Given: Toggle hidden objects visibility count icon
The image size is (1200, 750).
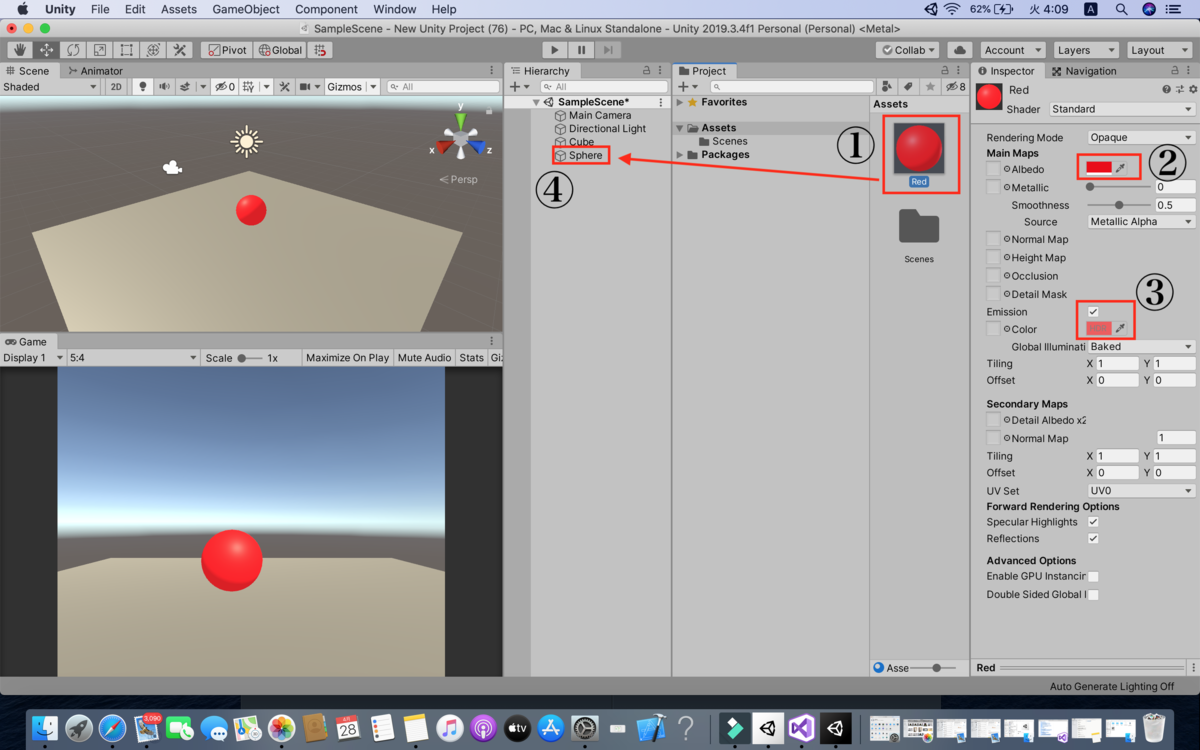Looking at the screenshot, I should [x=225, y=87].
